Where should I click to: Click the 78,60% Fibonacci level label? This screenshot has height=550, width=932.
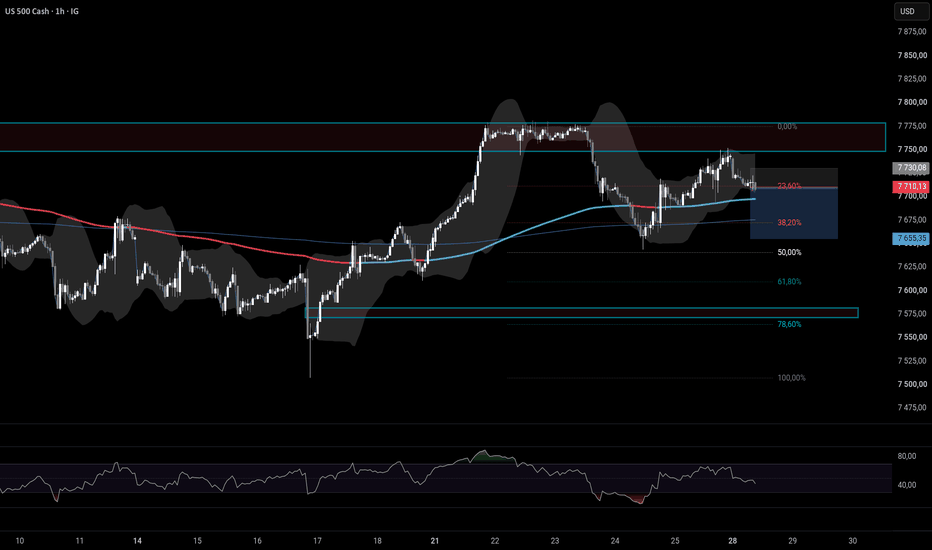click(789, 324)
